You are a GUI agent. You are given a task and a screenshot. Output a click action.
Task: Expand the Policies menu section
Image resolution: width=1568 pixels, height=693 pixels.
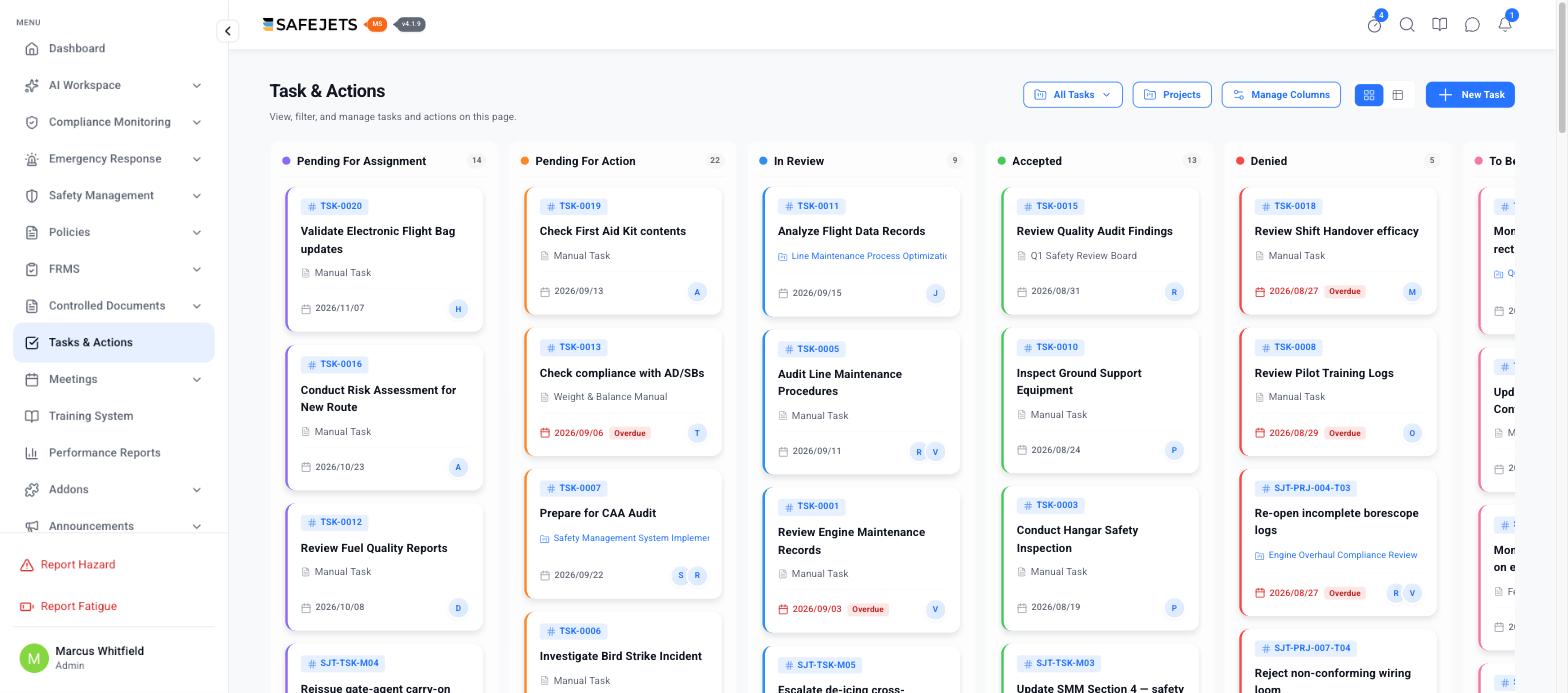pyautogui.click(x=114, y=233)
